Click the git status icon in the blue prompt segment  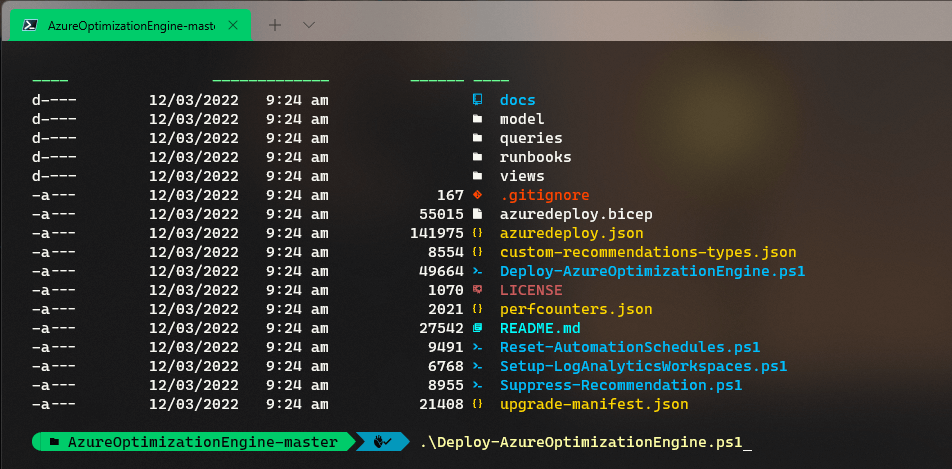coord(382,442)
